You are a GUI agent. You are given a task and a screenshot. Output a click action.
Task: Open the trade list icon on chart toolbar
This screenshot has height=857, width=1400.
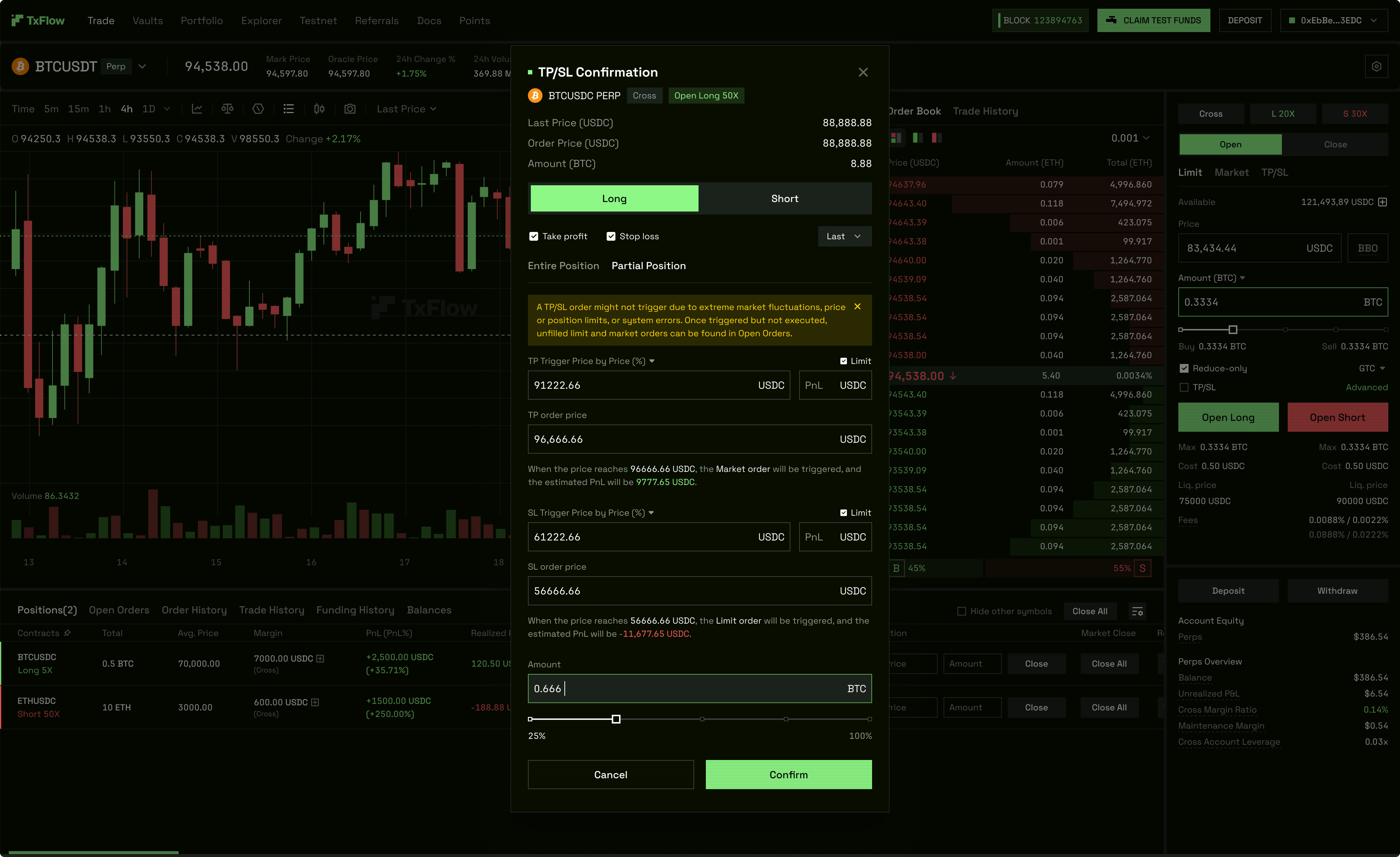(289, 109)
